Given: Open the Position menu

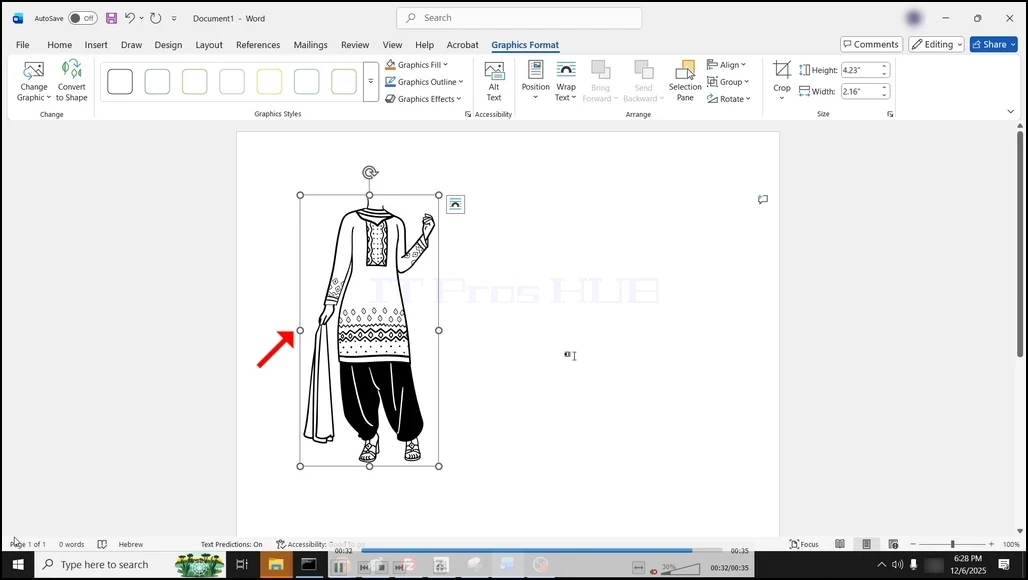Looking at the screenshot, I should pos(536,81).
